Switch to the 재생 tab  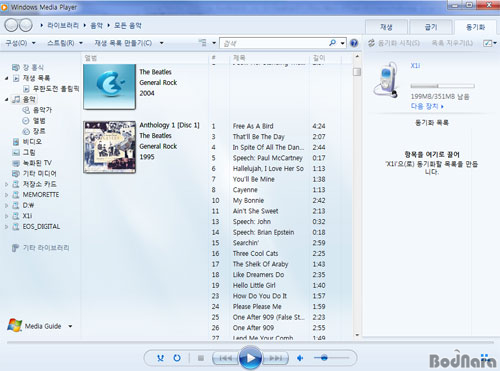(x=386, y=27)
